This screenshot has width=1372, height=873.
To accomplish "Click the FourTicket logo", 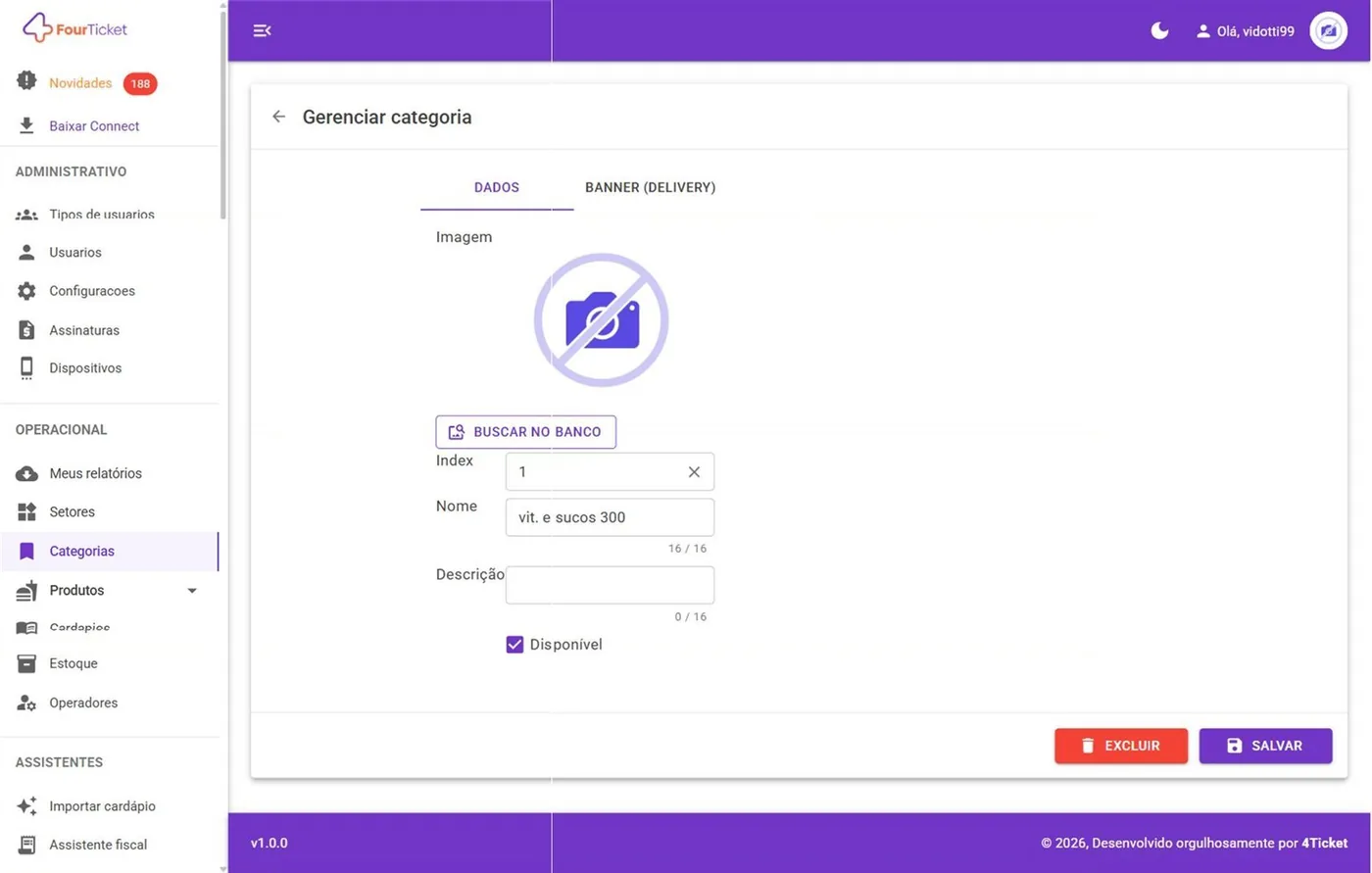I will pos(75,28).
